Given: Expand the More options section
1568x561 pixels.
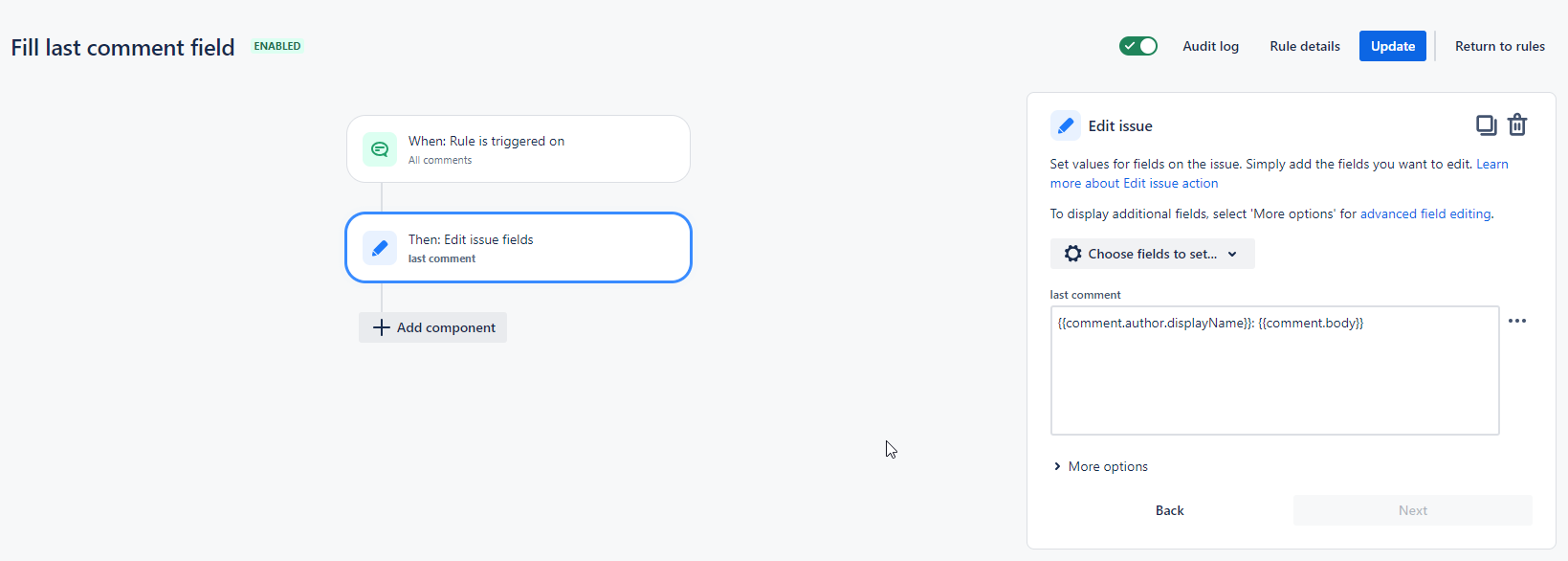Looking at the screenshot, I should [1108, 466].
